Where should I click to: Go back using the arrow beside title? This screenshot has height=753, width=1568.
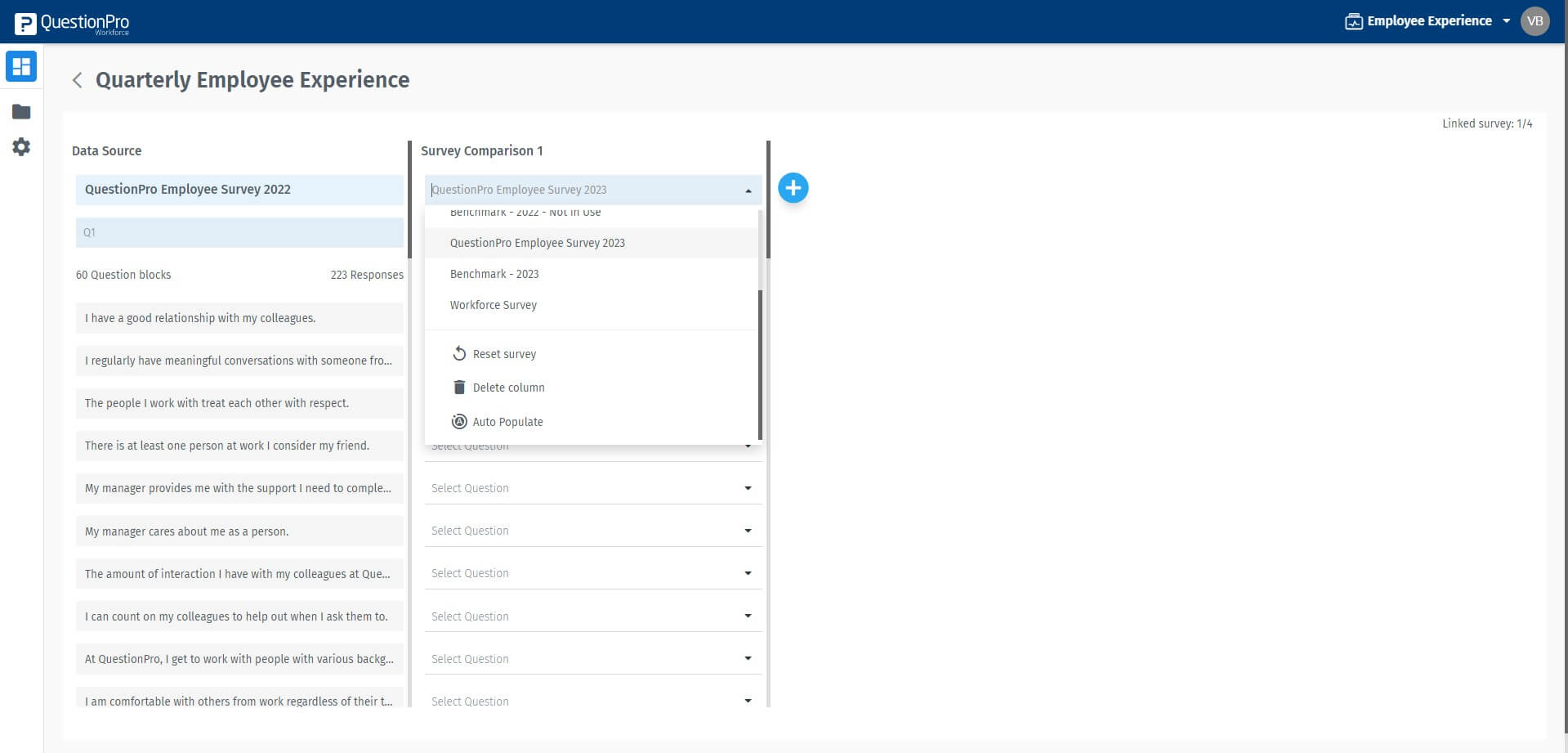coord(78,80)
